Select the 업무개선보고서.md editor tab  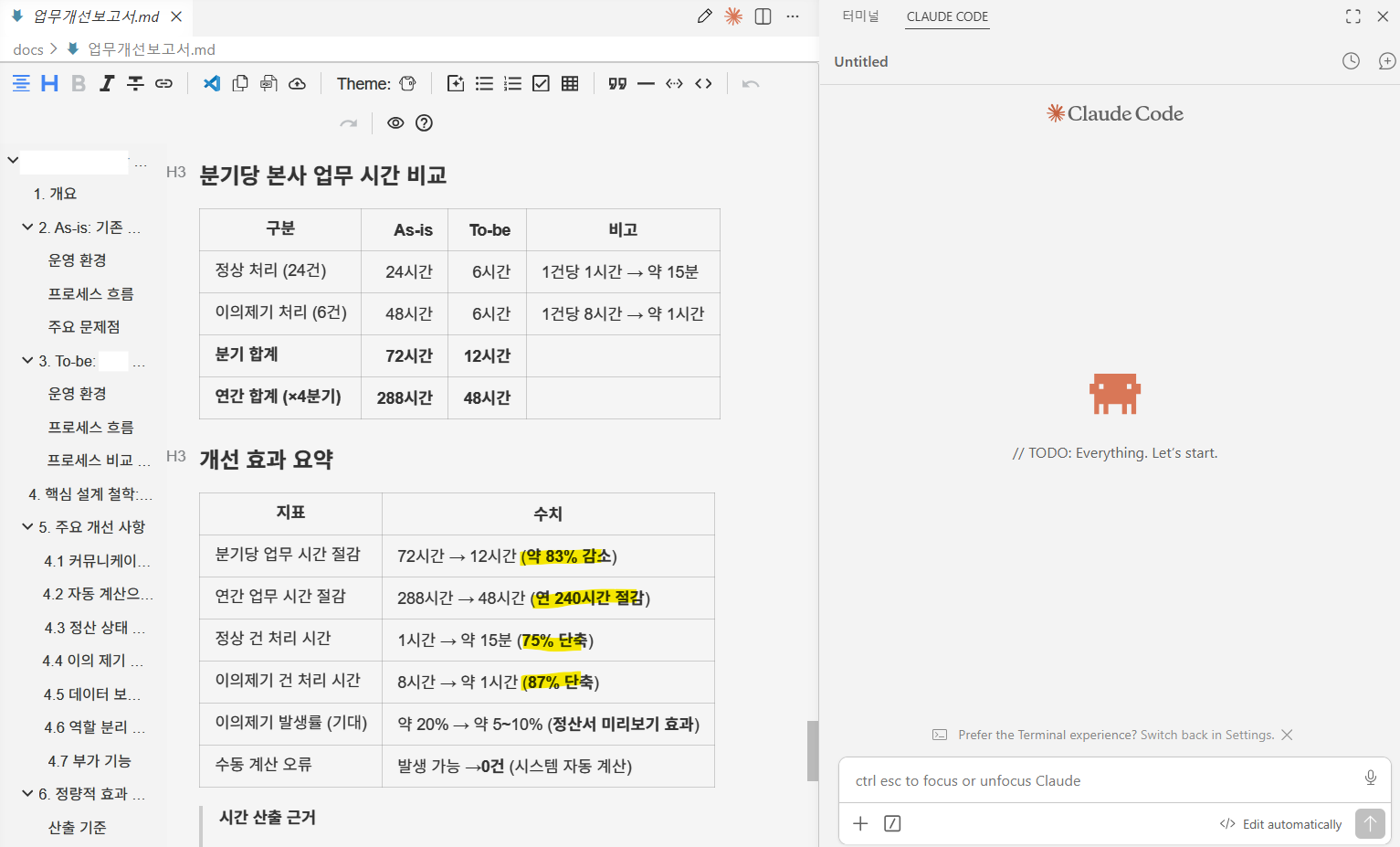pyautogui.click(x=96, y=16)
